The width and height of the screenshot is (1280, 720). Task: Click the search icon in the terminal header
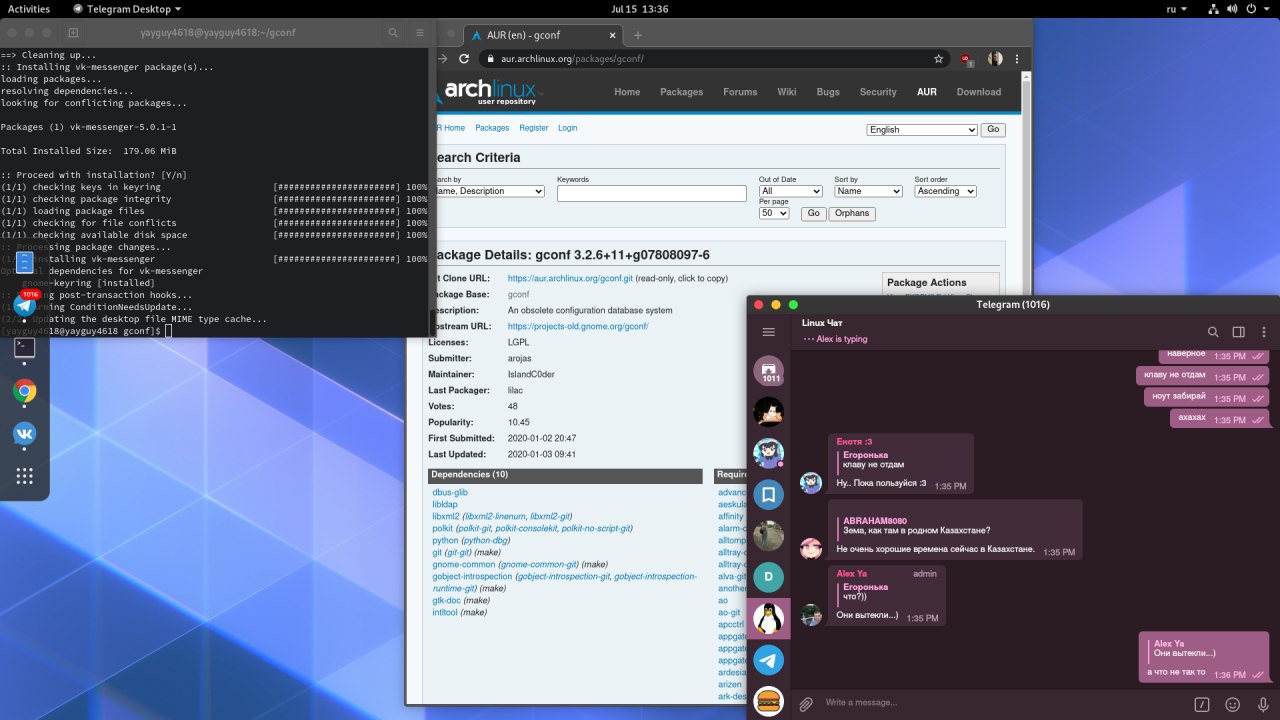pyautogui.click(x=393, y=33)
